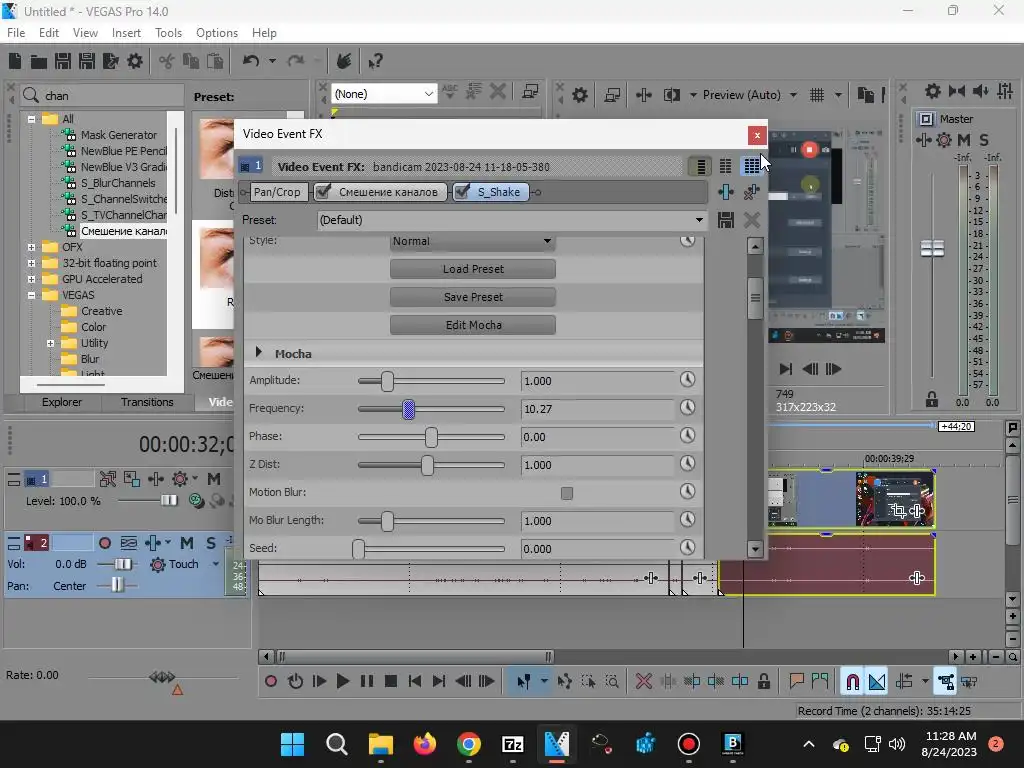Click the plug-in search field with chan

point(102,95)
